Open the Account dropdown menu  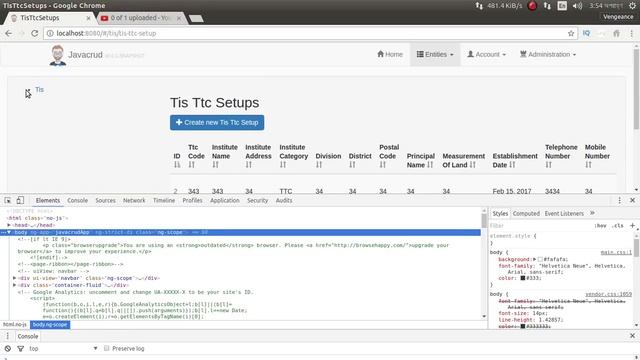coord(487,54)
